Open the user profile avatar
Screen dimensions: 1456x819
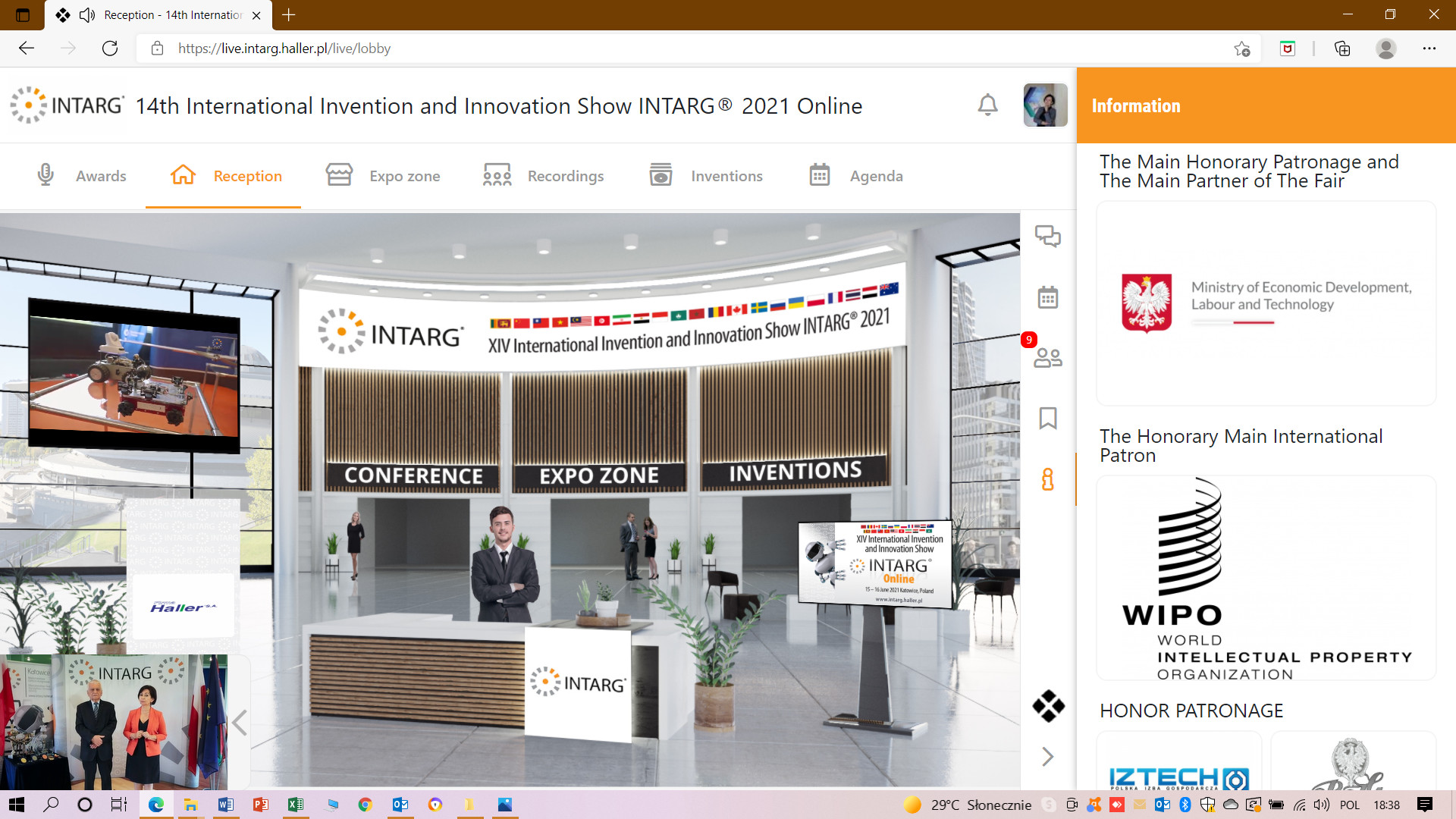point(1045,105)
